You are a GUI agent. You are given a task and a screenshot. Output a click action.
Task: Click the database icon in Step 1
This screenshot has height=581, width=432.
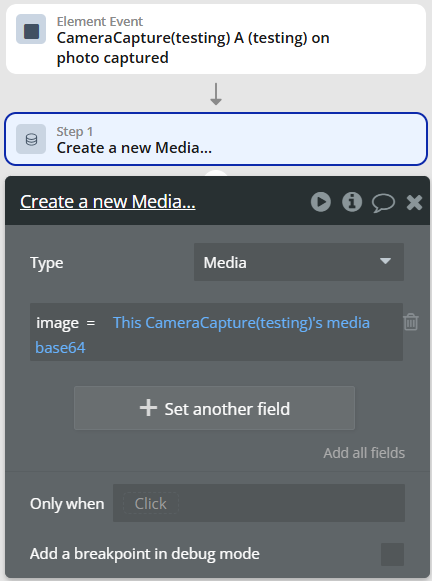[x=31, y=139]
